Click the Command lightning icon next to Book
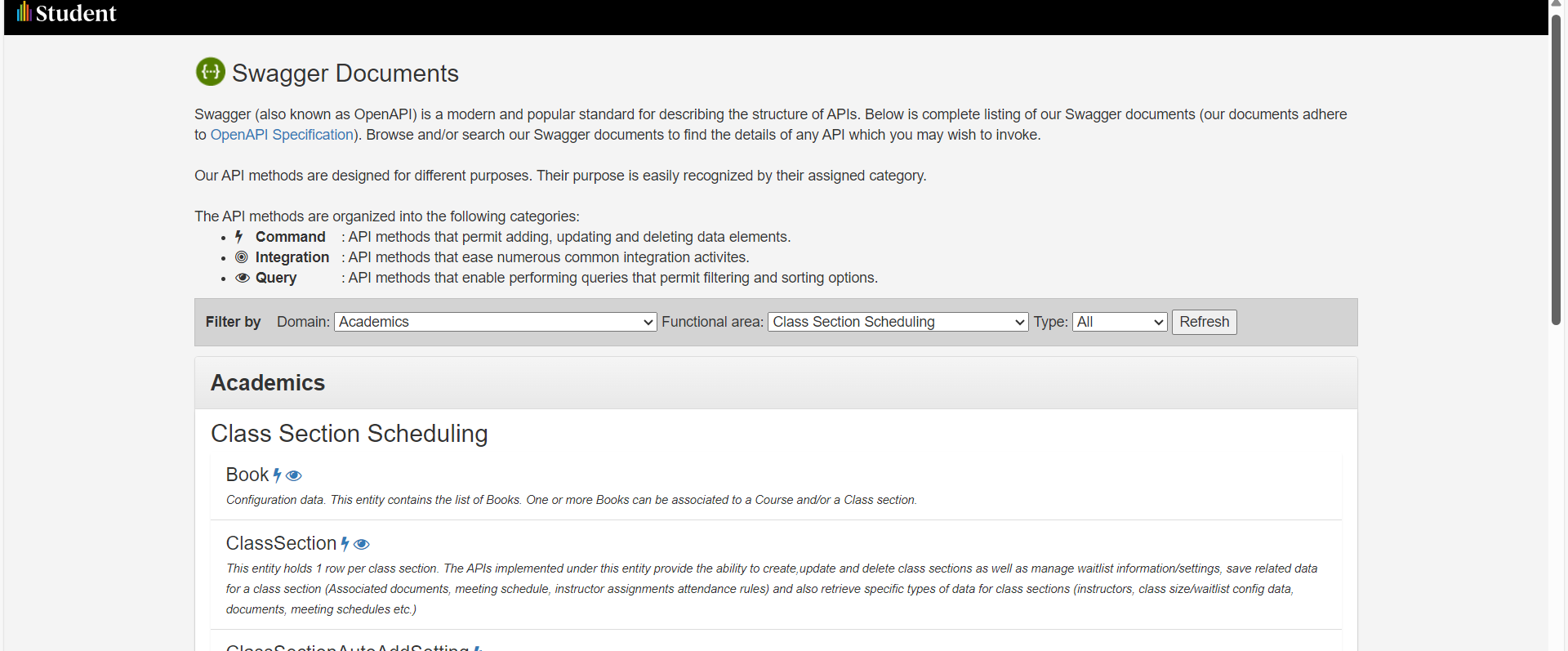 click(277, 475)
